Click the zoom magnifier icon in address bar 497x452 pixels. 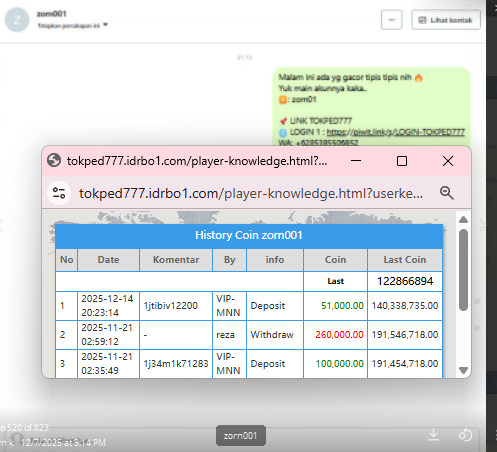pyautogui.click(x=446, y=193)
